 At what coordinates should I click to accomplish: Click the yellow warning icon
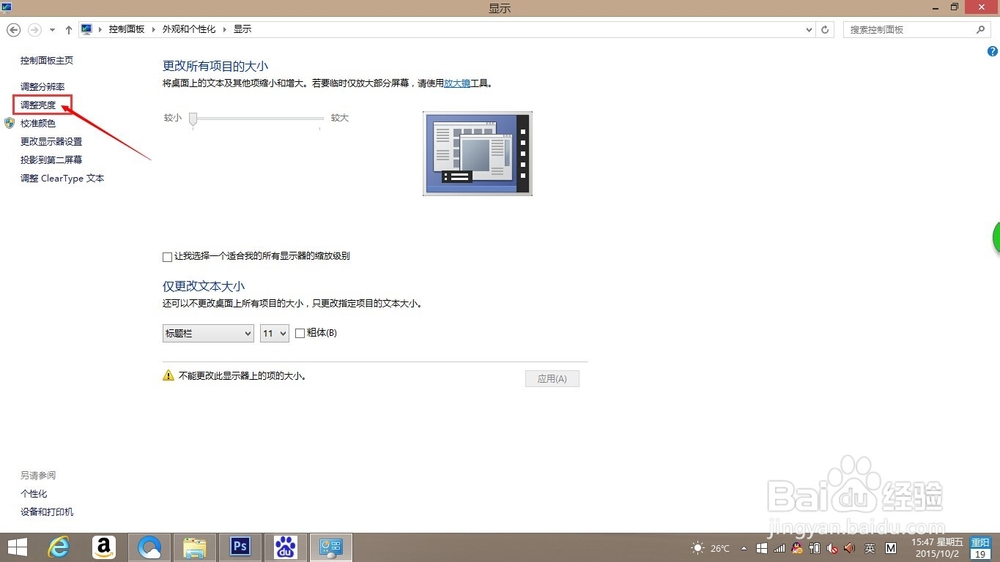click(168, 376)
